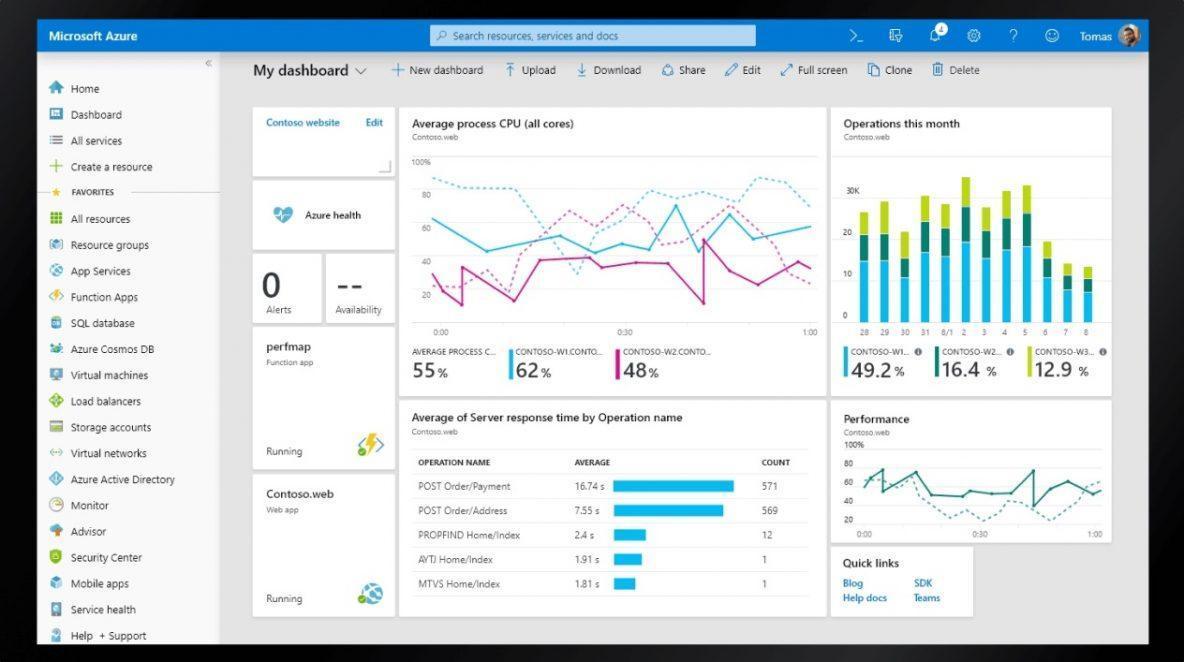Toggle Full screen mode
Image resolution: width=1184 pixels, height=662 pixels.
pyautogui.click(x=813, y=70)
